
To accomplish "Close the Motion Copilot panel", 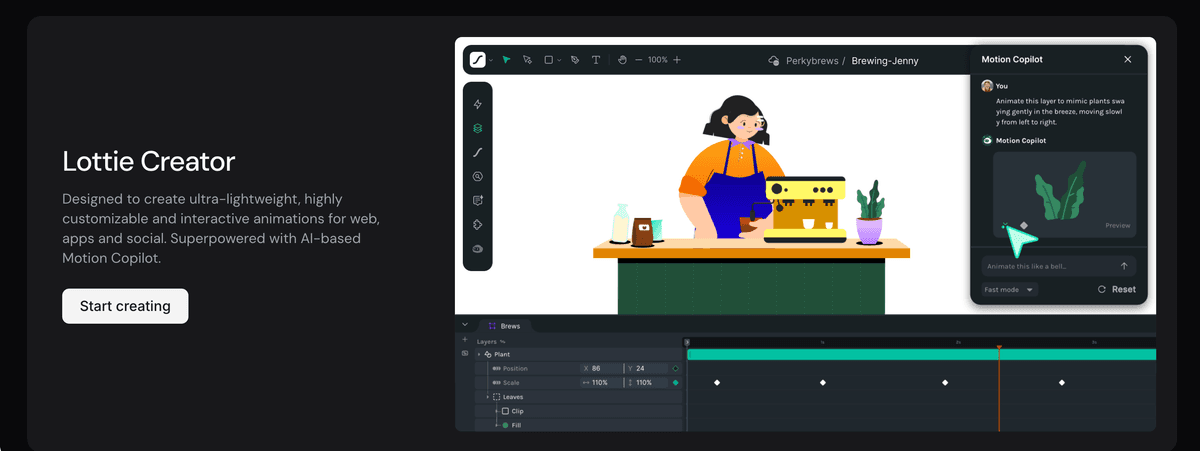I will tap(1128, 60).
